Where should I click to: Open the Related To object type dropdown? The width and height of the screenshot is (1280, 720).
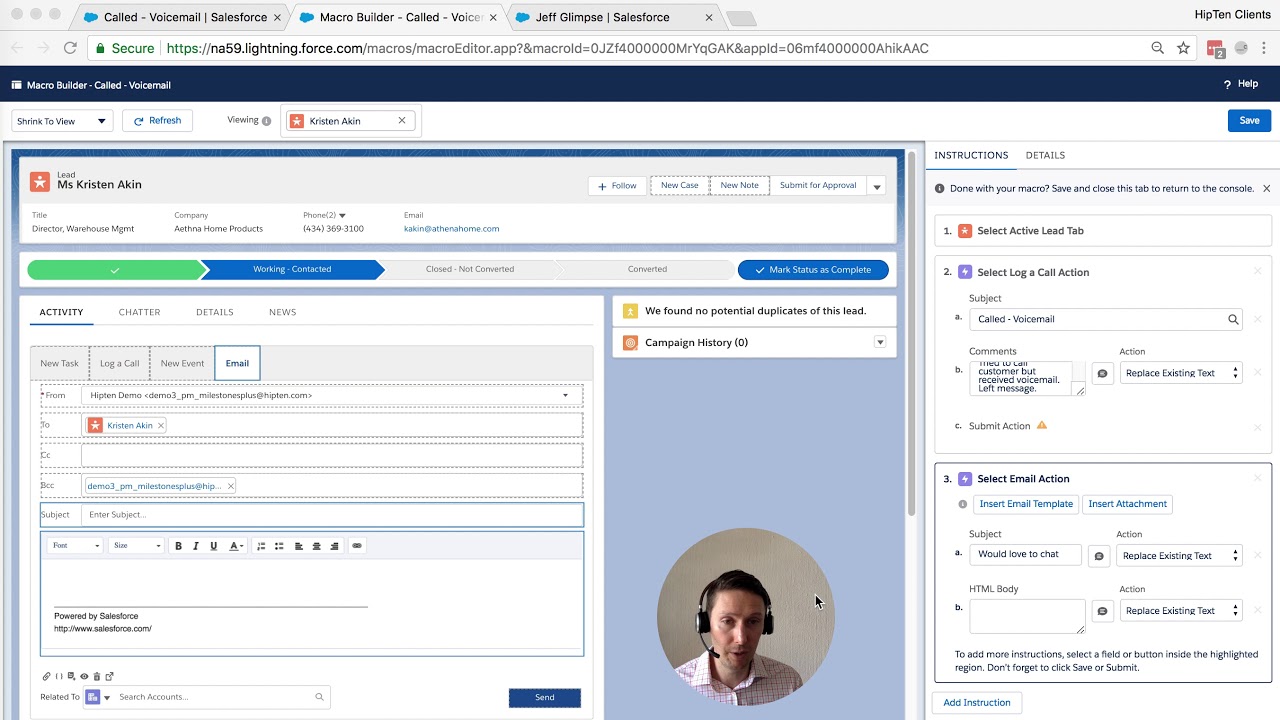click(x=99, y=697)
